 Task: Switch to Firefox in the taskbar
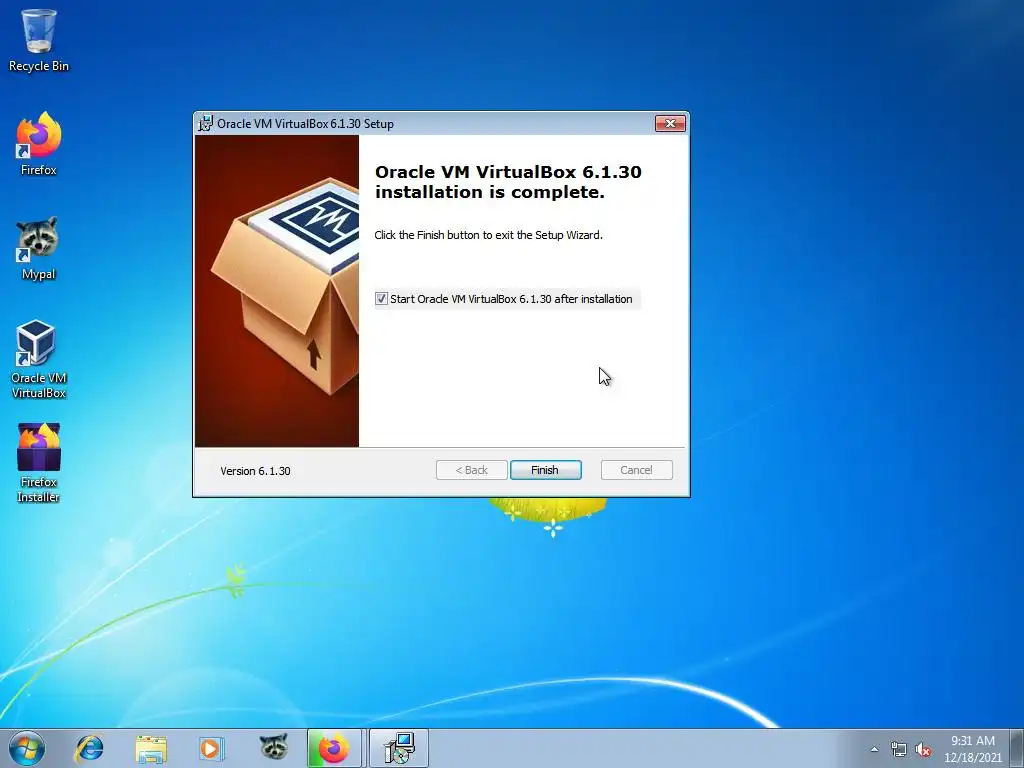334,748
